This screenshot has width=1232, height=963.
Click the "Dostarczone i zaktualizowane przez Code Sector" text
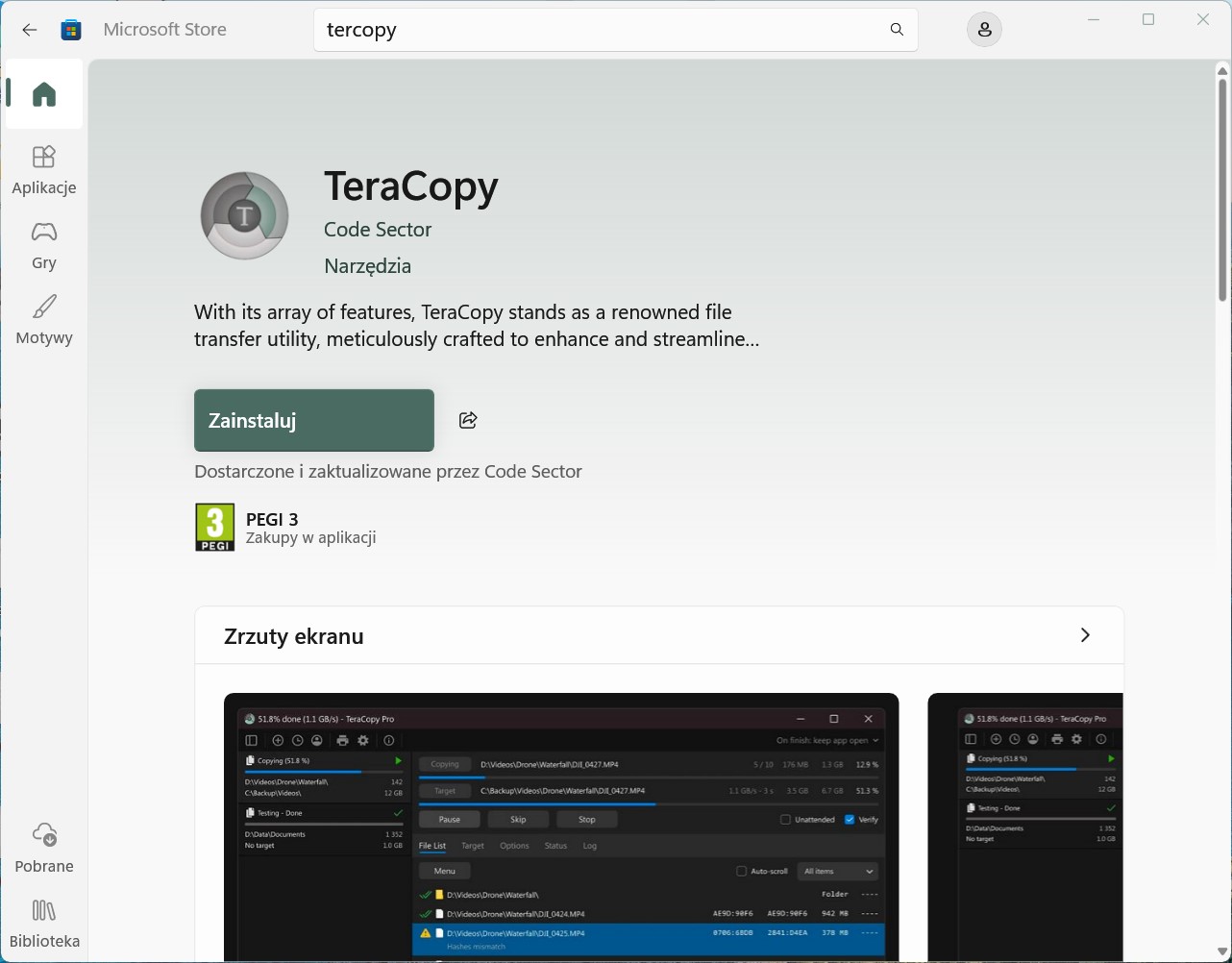point(388,472)
